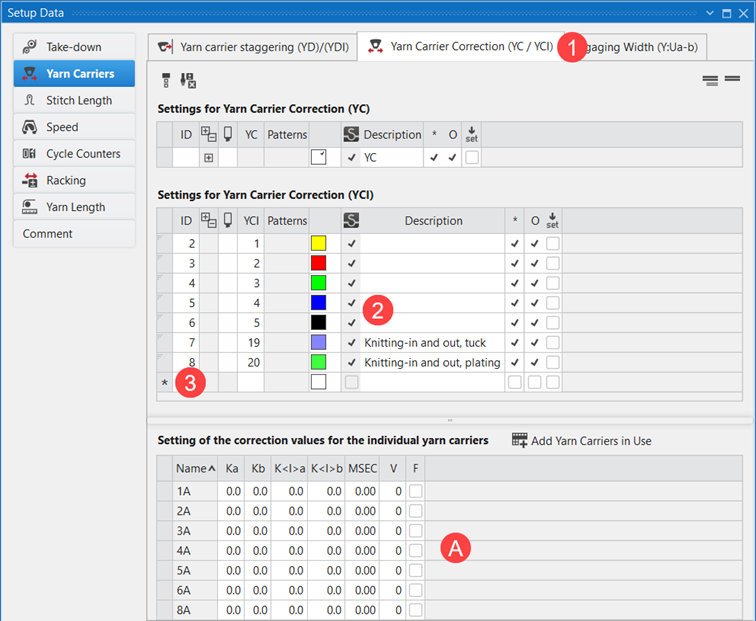The image size is (756, 621).
Task: Click the yellow color swatch for YCI 1
Action: click(319, 244)
